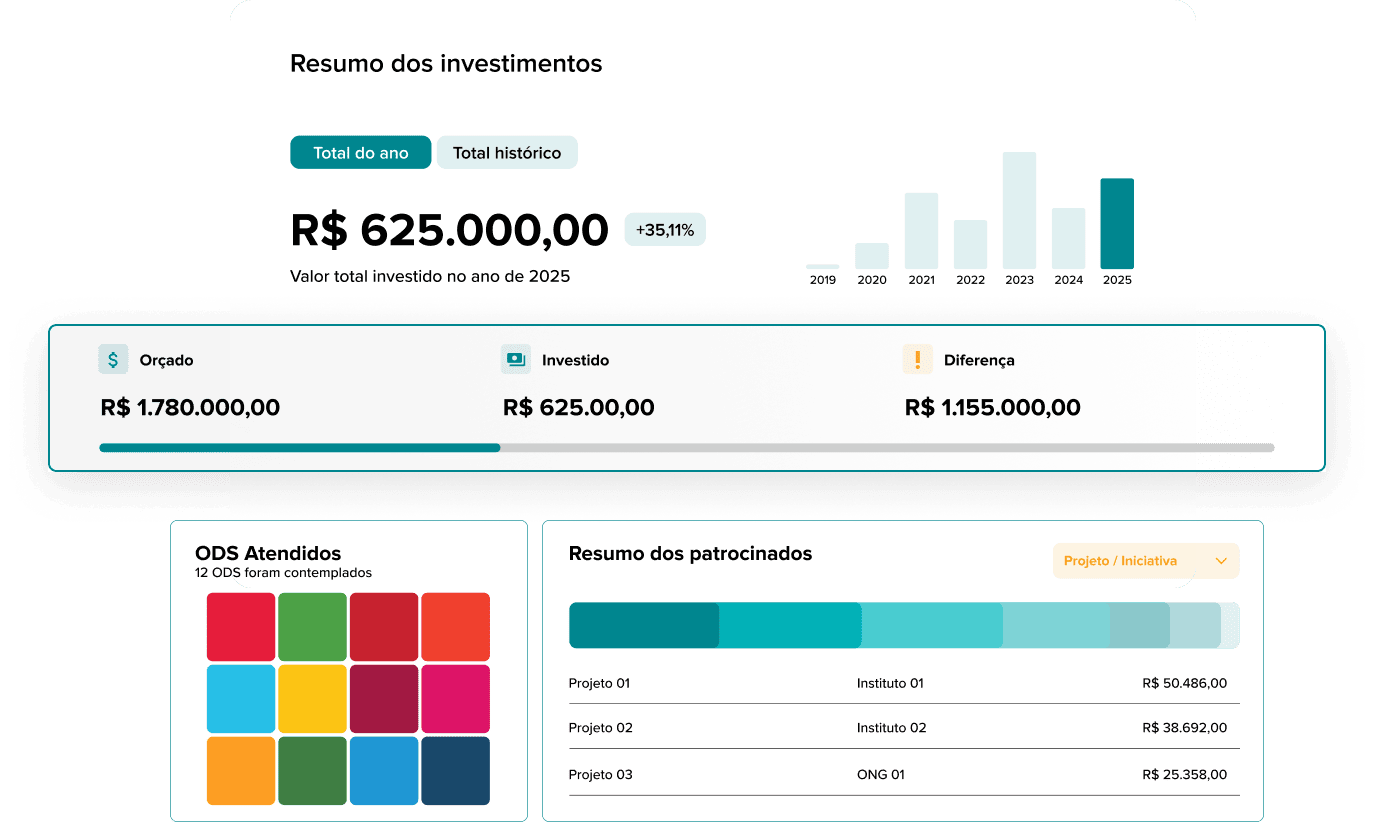
Task: Select the tallest 2023 chart bar
Action: pos(1019,210)
